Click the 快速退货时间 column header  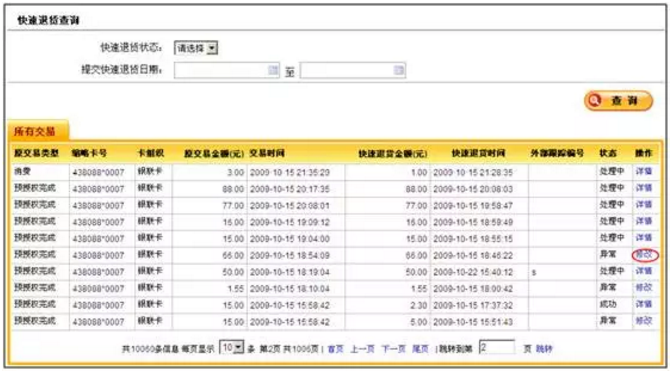pos(478,153)
